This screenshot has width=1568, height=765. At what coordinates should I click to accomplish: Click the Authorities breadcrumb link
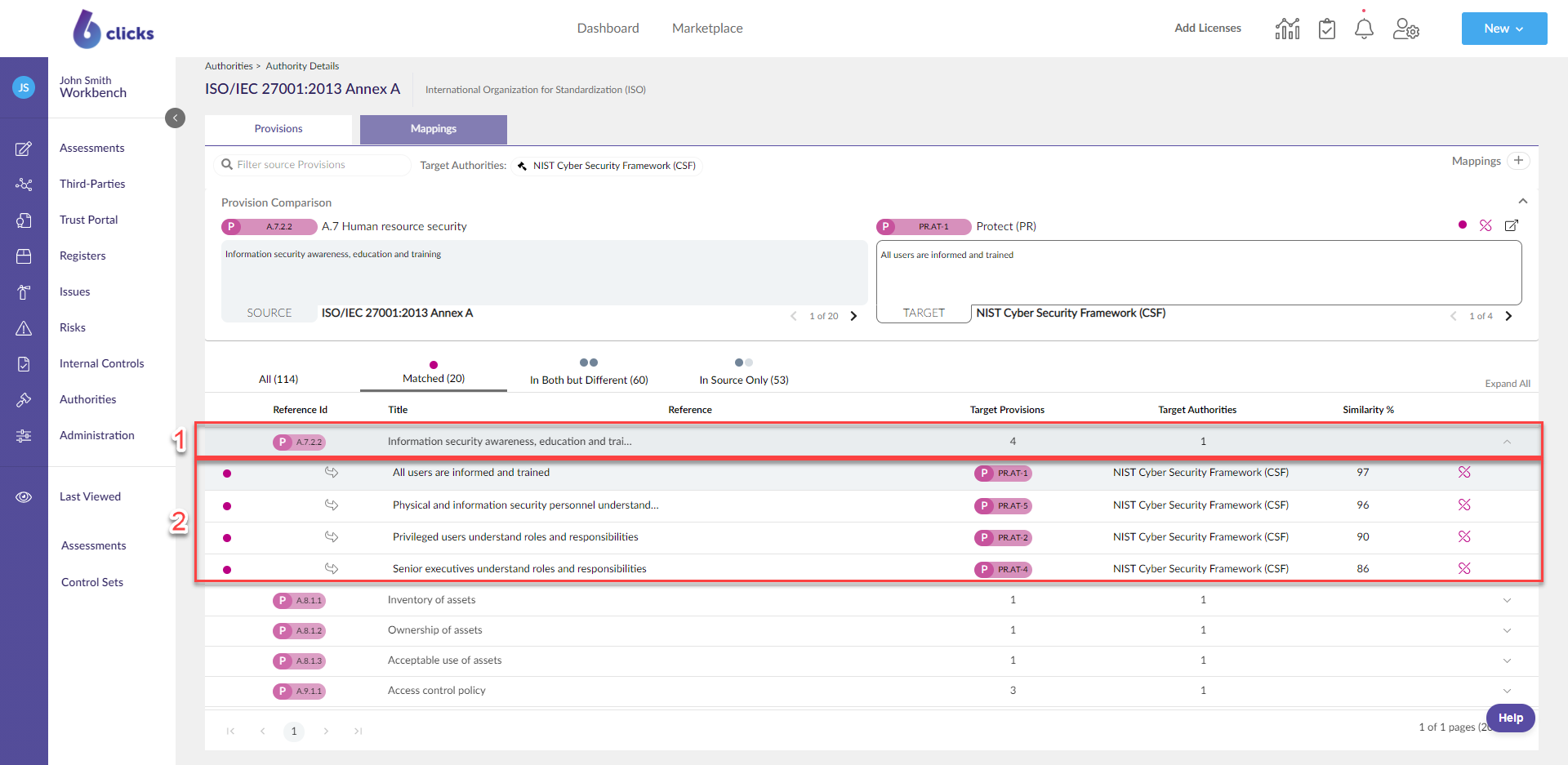coord(229,66)
